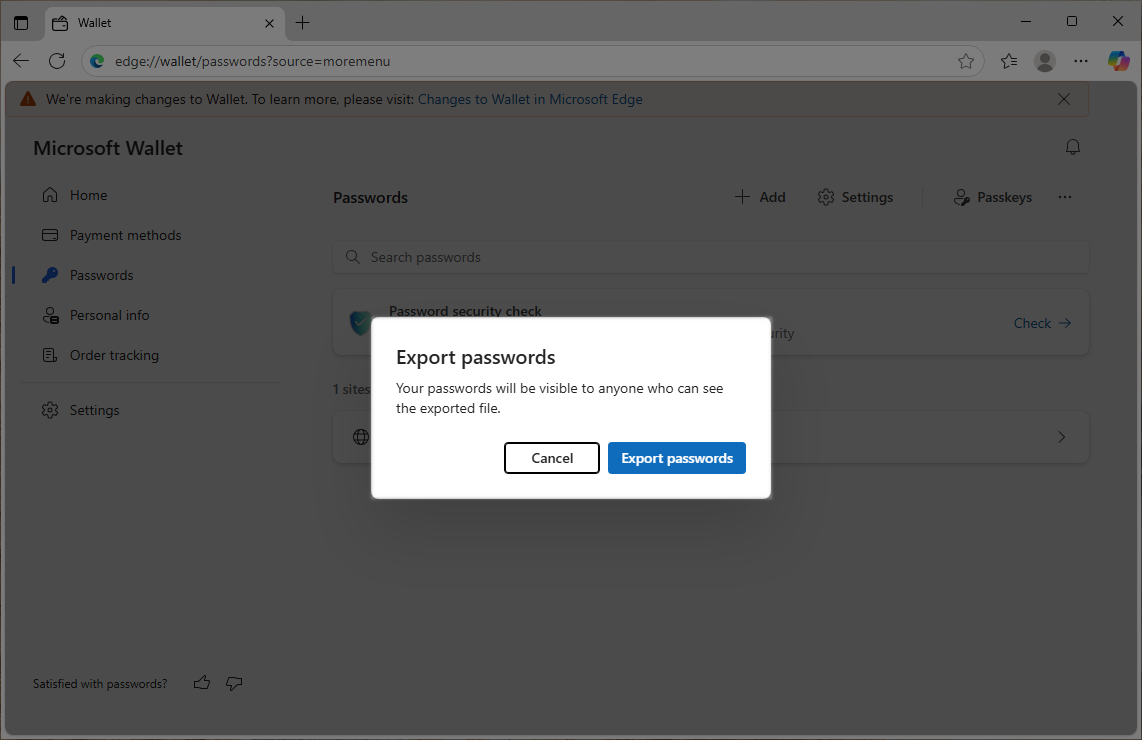Cancel the export passwords dialog
The image size is (1142, 740).
[551, 458]
